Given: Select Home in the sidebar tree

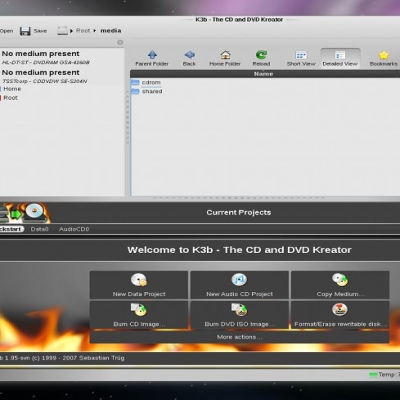Looking at the screenshot, I should (x=12, y=89).
